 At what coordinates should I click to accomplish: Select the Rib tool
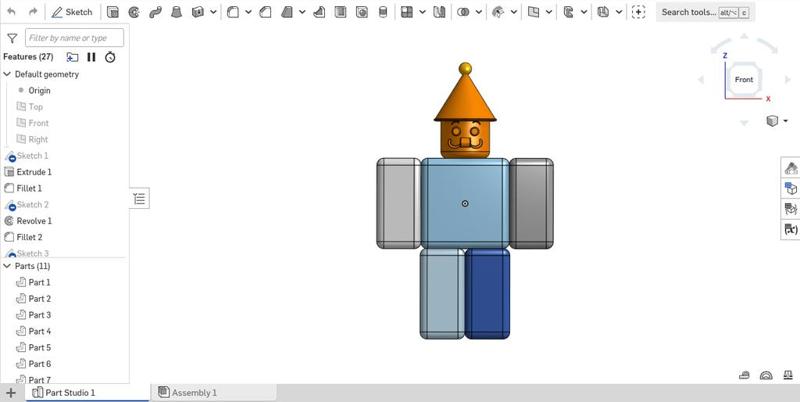click(319, 12)
